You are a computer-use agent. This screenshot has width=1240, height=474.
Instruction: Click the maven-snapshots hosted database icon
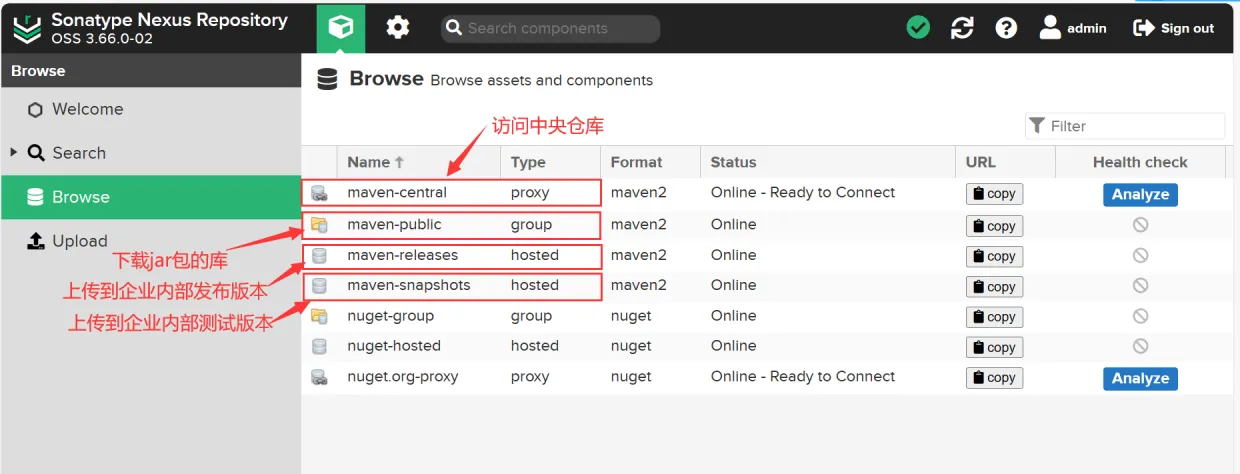click(319, 286)
